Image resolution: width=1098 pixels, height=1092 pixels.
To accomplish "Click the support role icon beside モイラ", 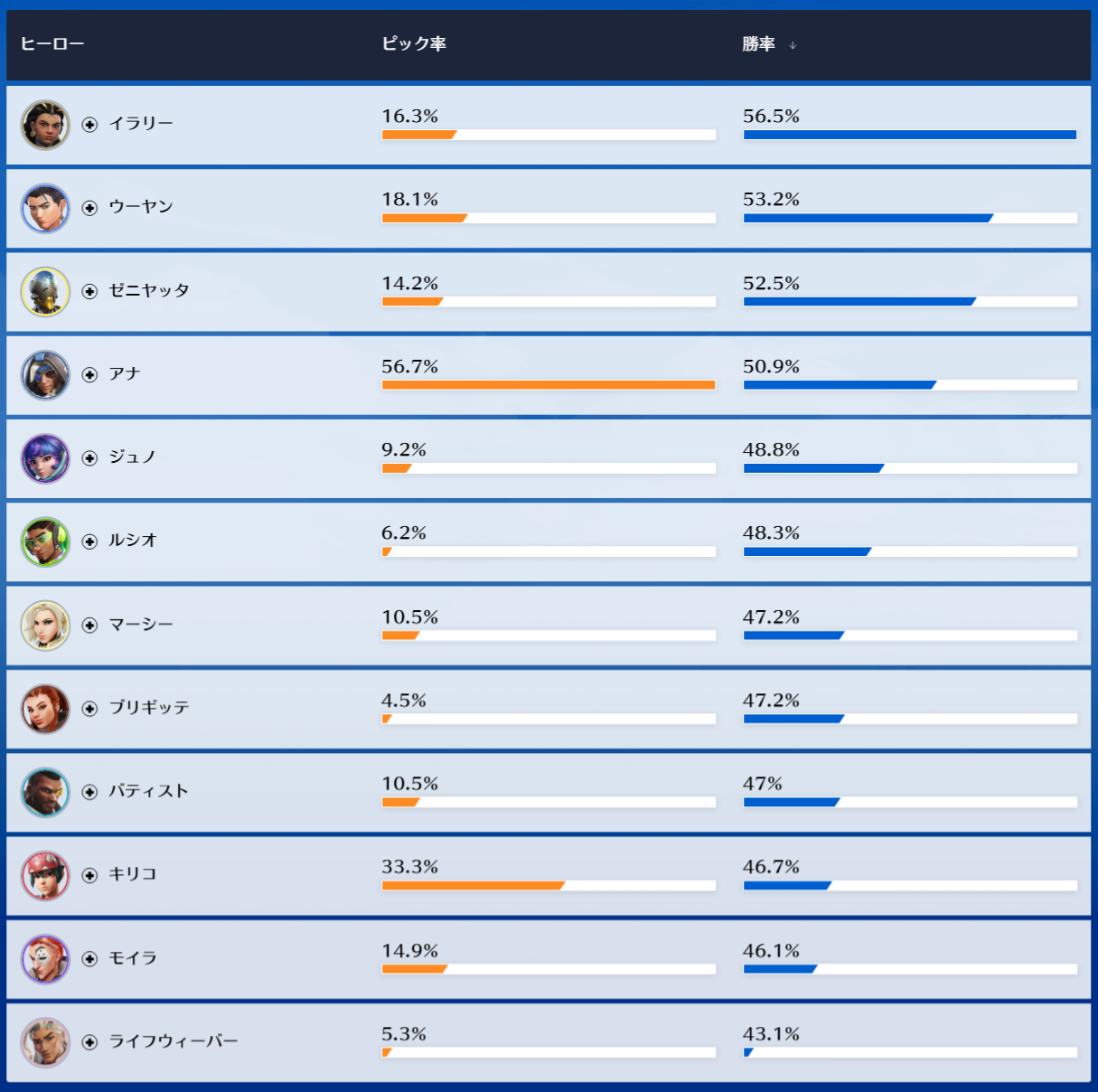I will click(89, 959).
